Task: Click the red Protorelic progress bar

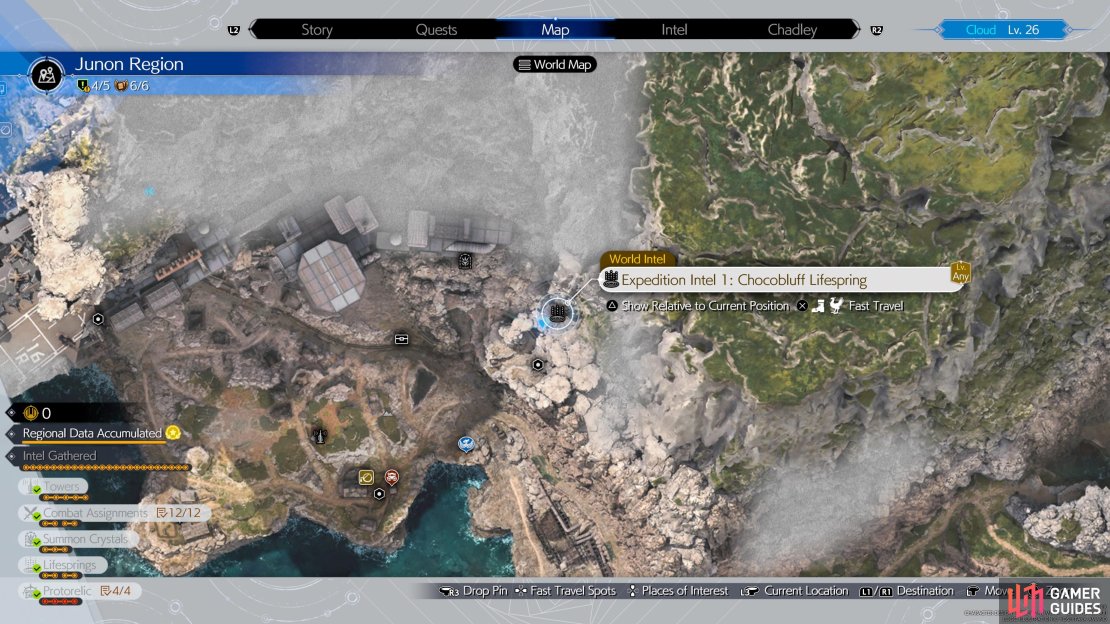Action: coord(61,602)
